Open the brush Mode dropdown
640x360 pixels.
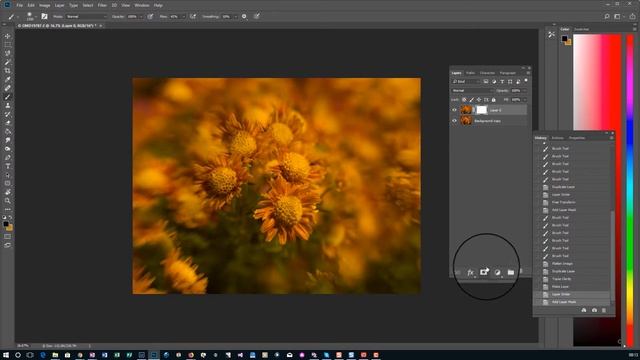click(86, 16)
